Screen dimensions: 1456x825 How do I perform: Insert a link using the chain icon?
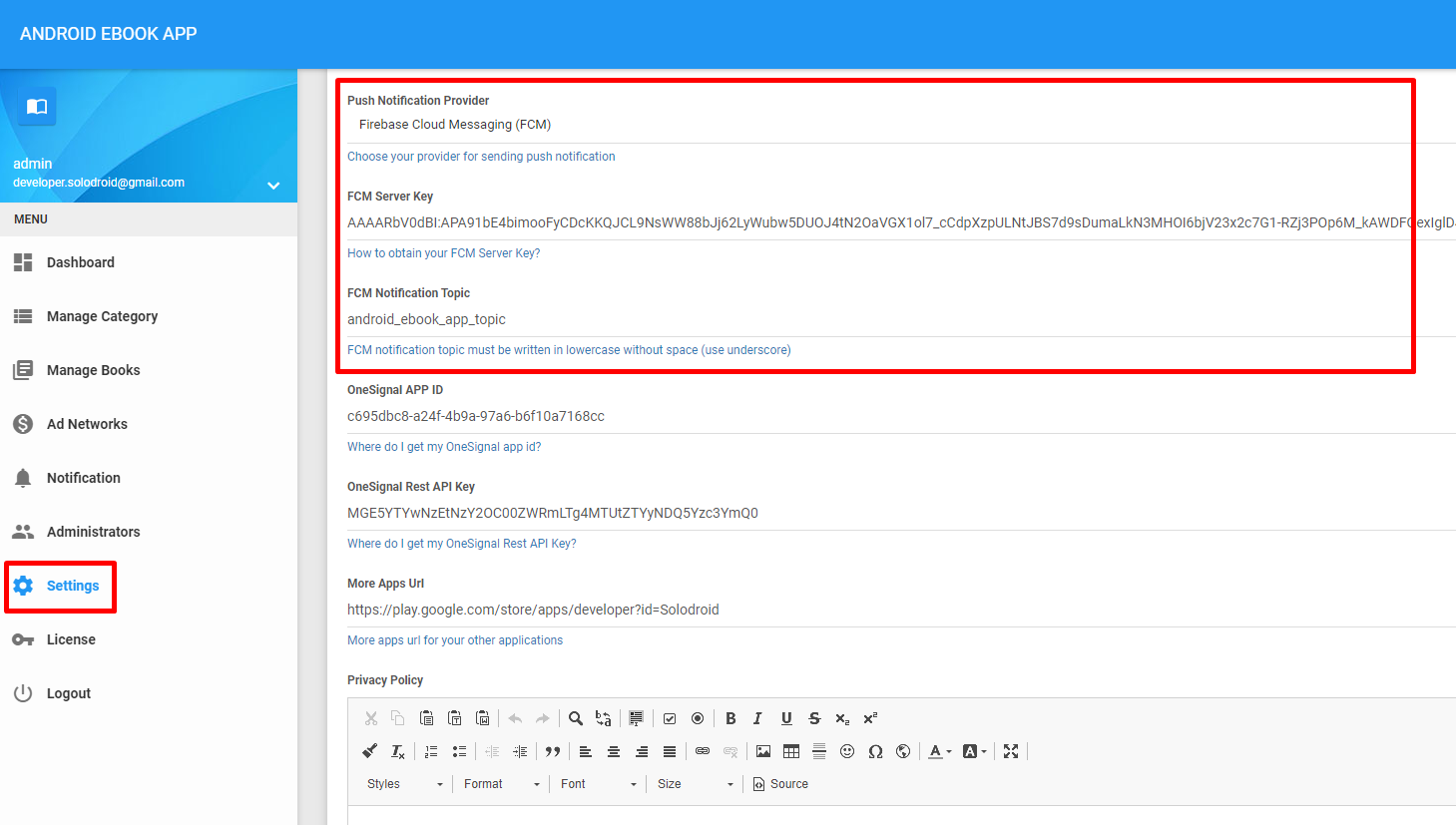(703, 751)
